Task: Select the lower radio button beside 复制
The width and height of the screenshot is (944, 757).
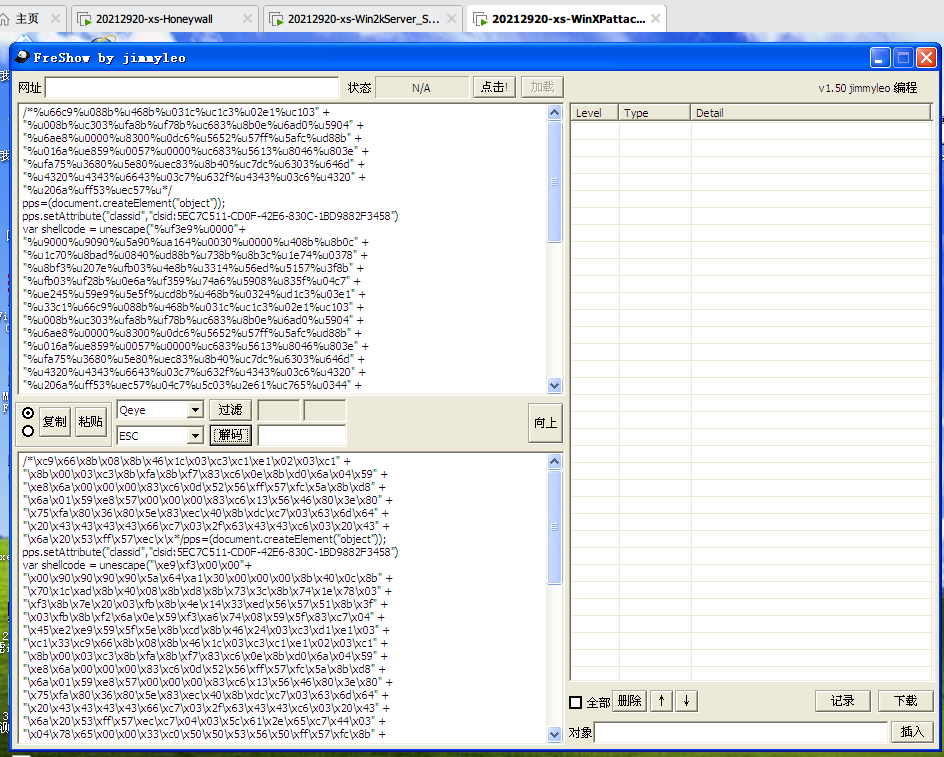Action: click(x=28, y=431)
